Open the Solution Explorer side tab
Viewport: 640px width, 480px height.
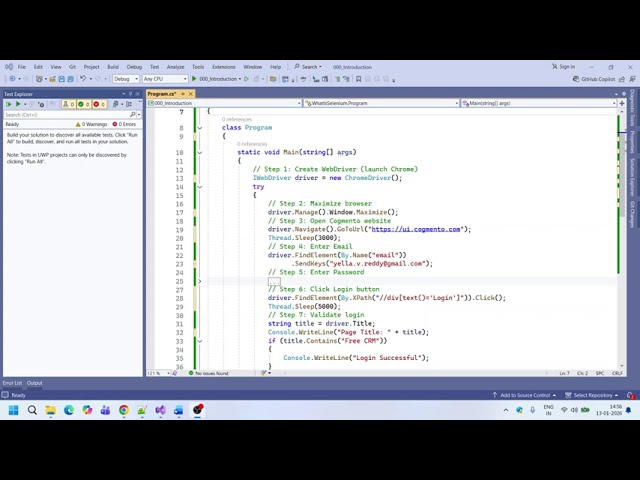(632, 176)
